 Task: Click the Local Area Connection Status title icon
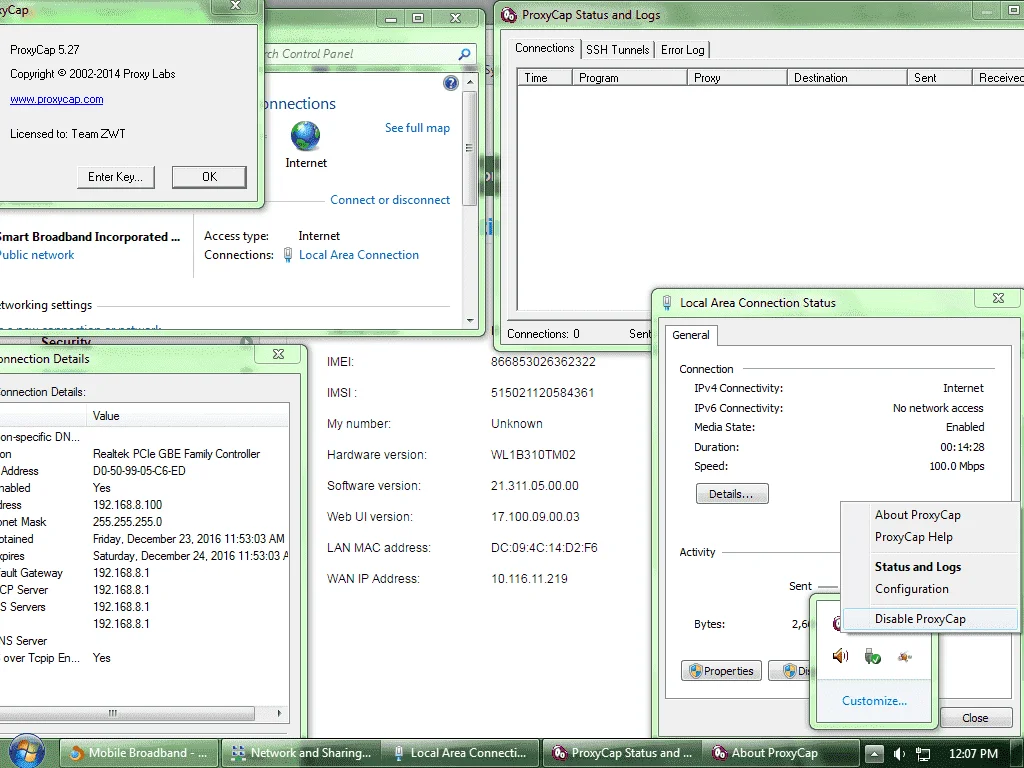[667, 302]
